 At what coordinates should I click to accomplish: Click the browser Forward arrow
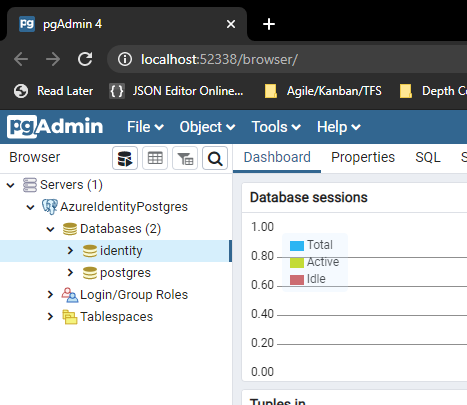[53, 59]
